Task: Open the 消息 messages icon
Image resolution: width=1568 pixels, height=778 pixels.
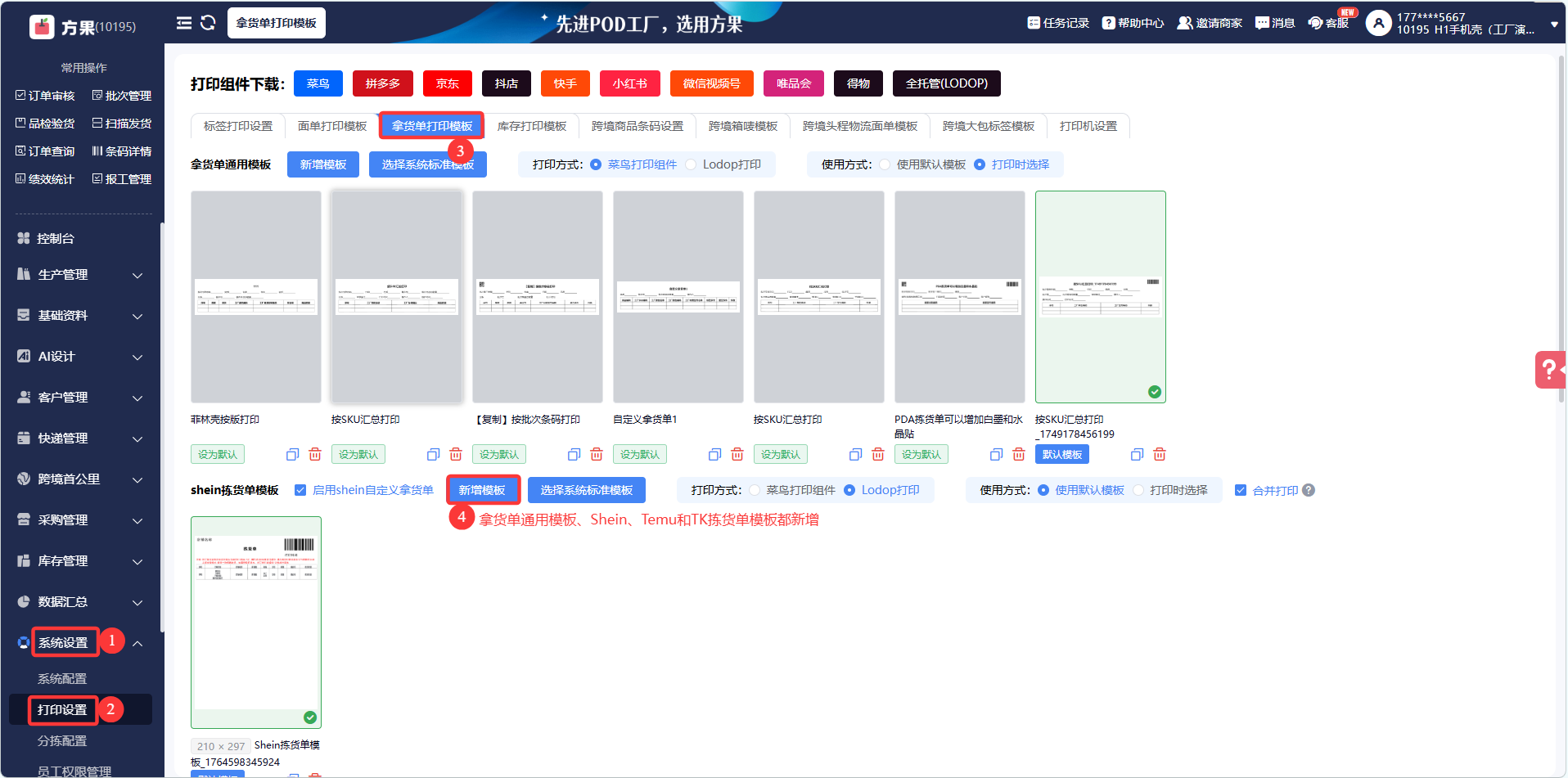Action: (1275, 23)
